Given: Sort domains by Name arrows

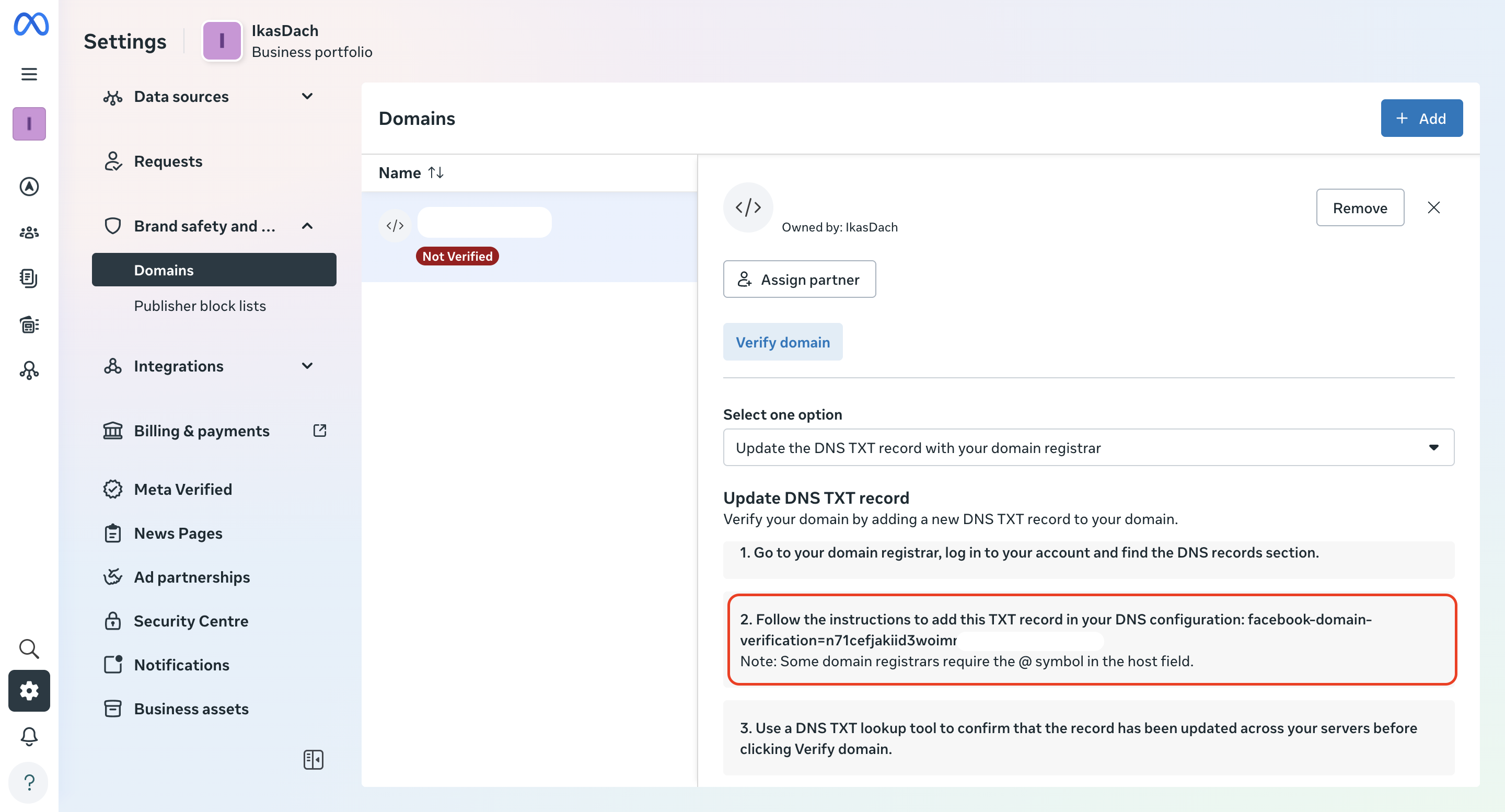Looking at the screenshot, I should (436, 172).
